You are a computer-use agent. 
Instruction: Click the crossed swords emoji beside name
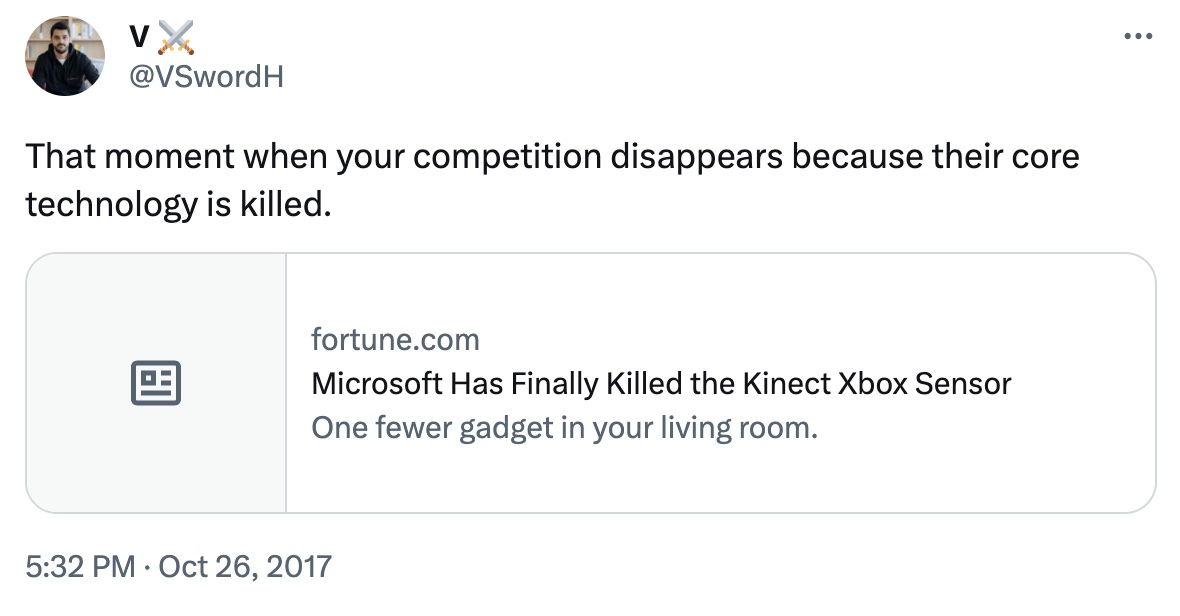point(176,37)
